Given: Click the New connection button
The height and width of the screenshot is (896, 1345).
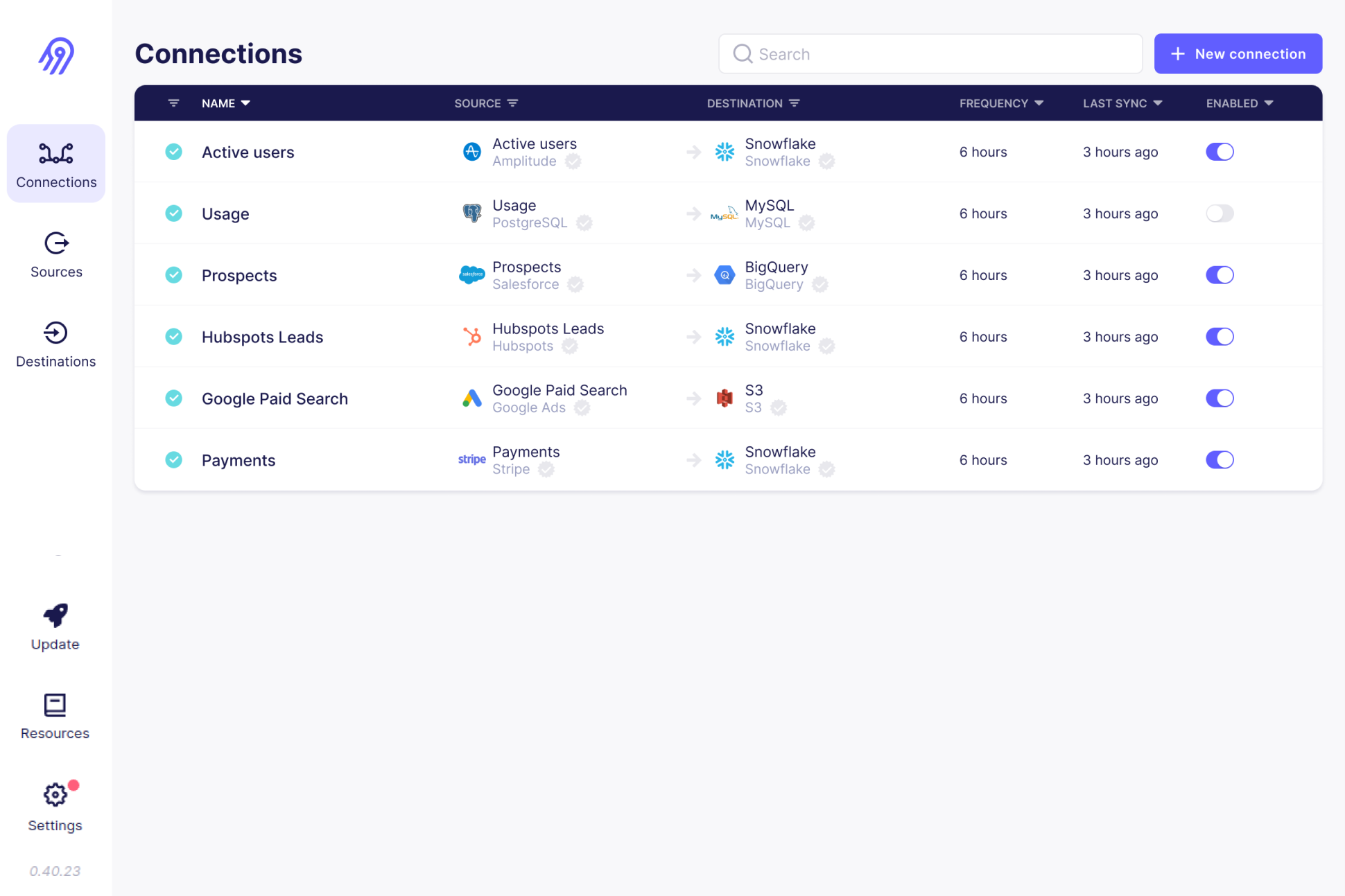Looking at the screenshot, I should pos(1238,54).
